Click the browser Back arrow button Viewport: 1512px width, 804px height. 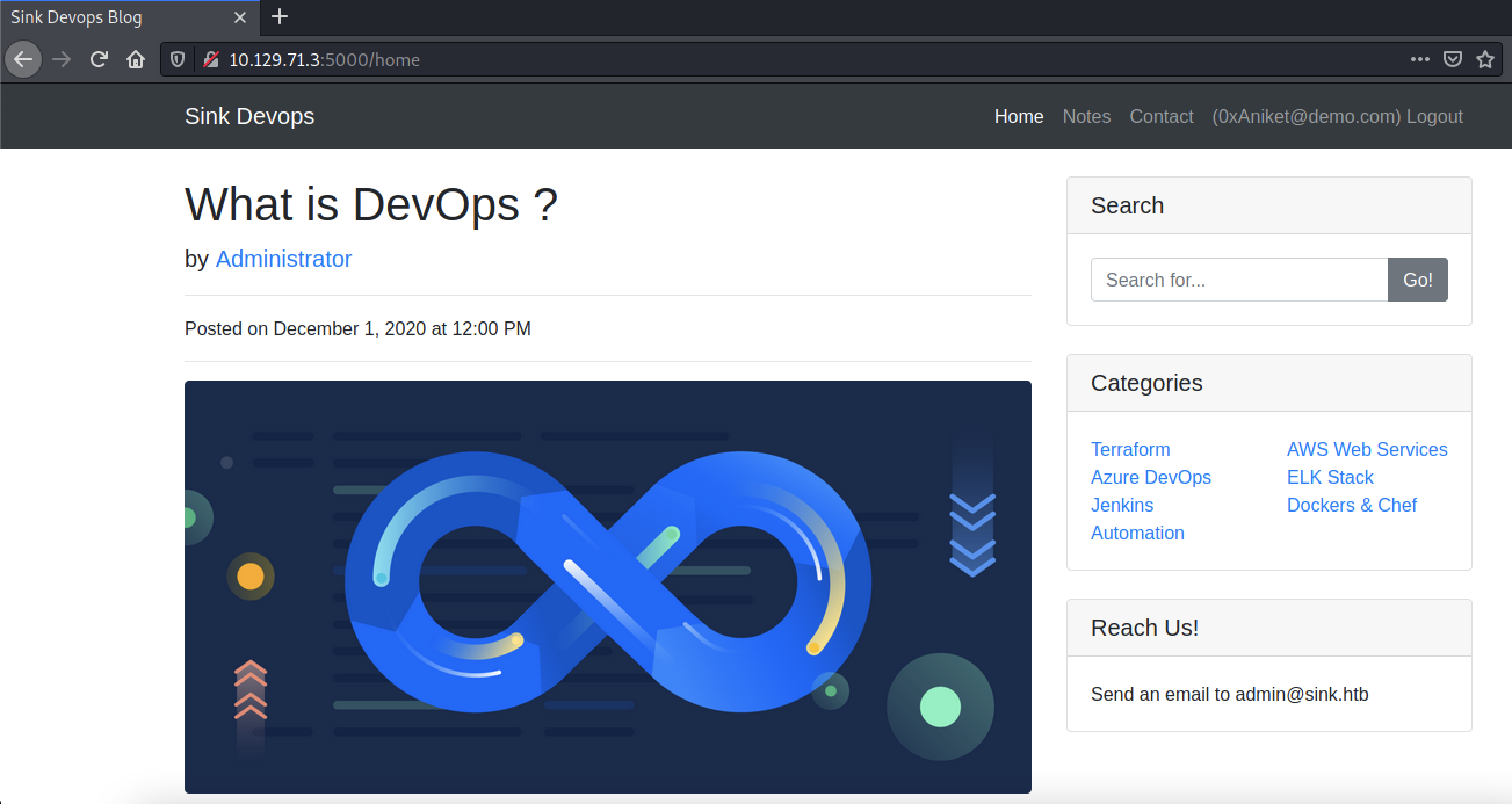[23, 59]
